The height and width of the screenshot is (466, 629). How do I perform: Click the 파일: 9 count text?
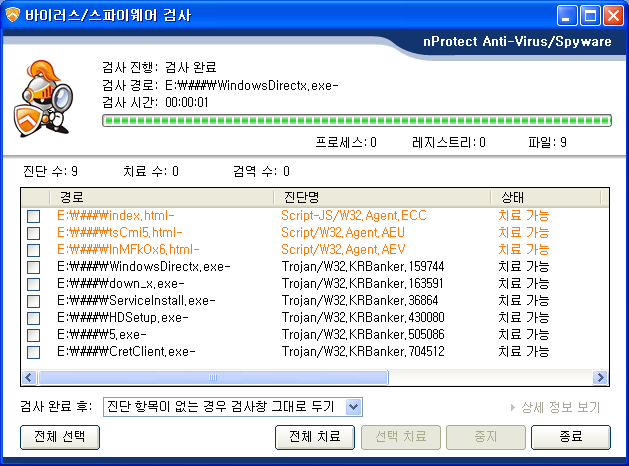point(548,142)
